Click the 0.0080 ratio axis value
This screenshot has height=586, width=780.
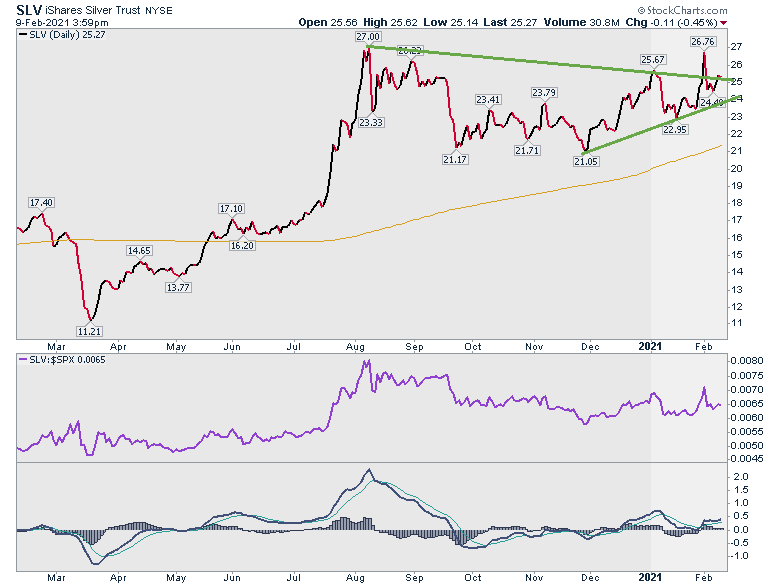point(747,361)
